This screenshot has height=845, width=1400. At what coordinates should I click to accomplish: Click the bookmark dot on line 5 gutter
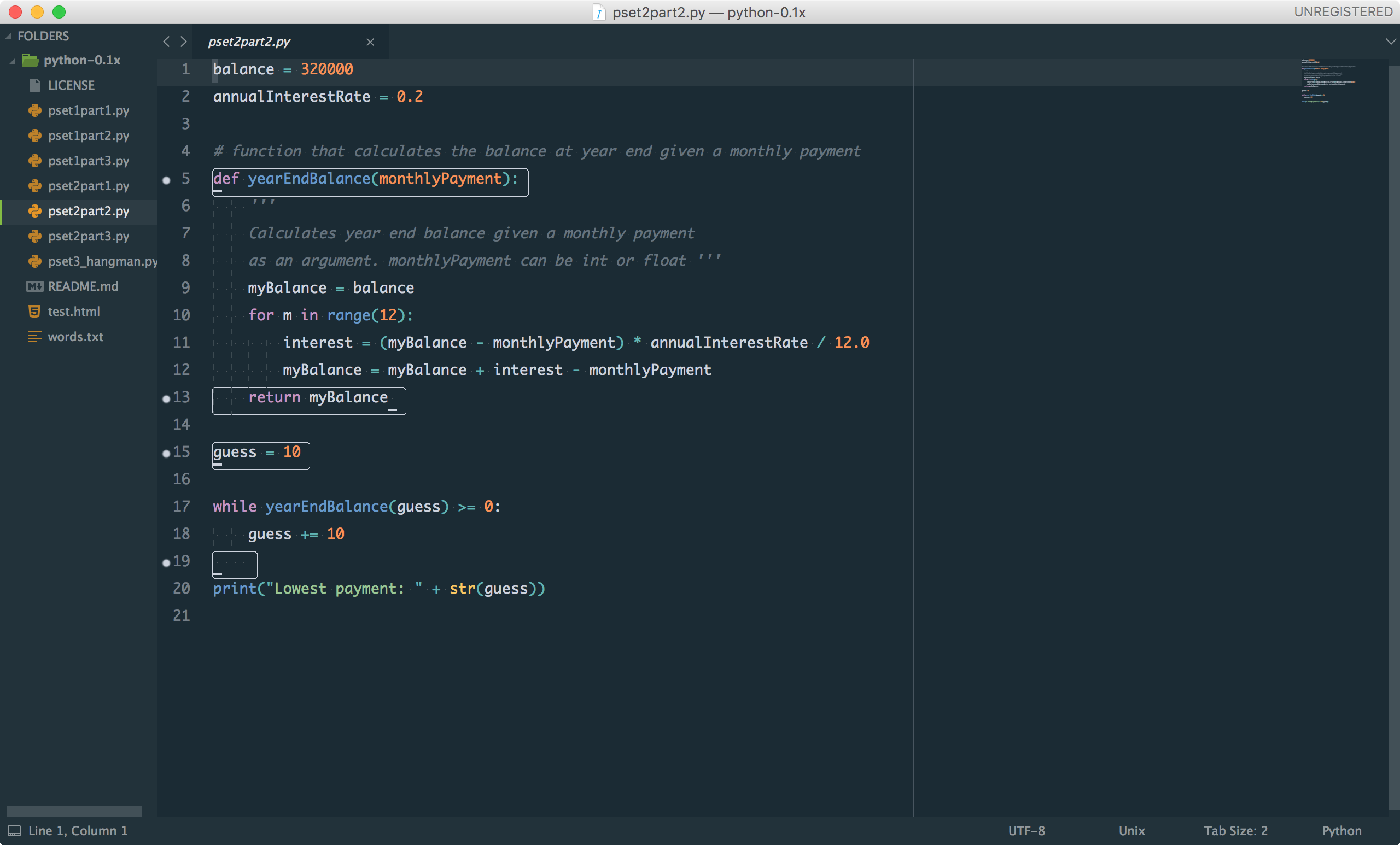pyautogui.click(x=166, y=180)
